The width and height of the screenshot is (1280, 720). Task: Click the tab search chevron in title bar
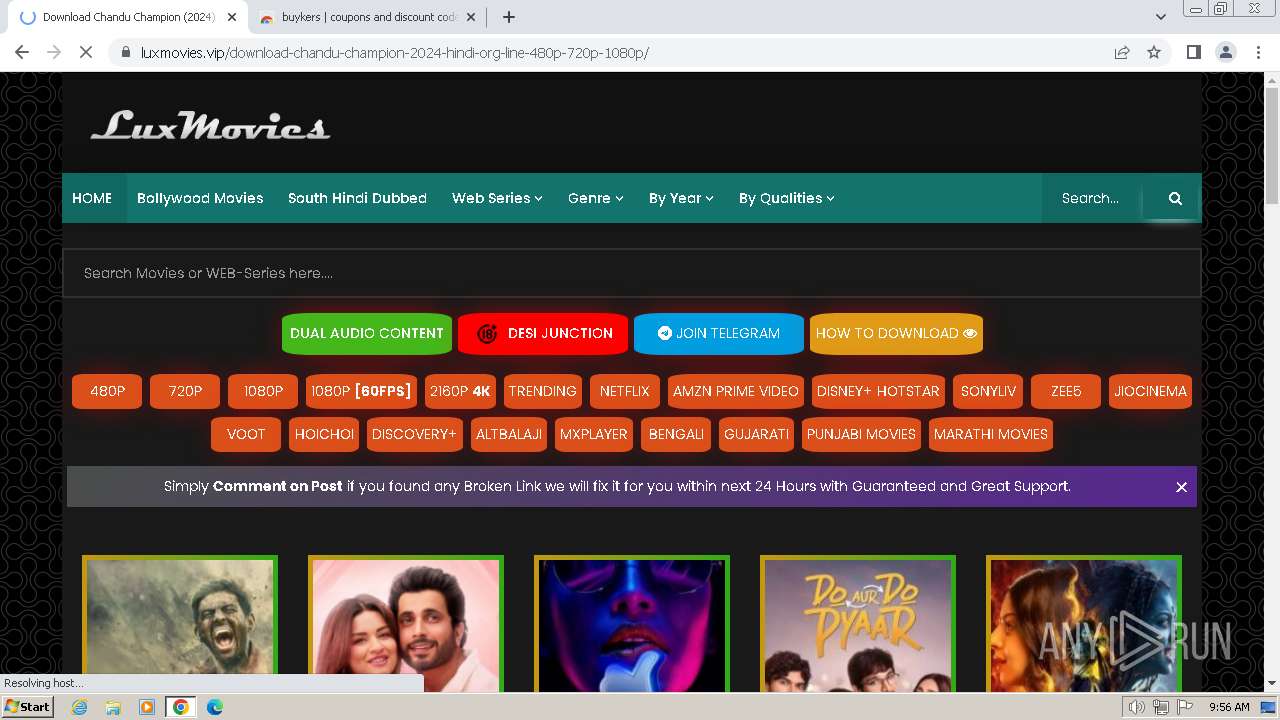(x=1161, y=17)
